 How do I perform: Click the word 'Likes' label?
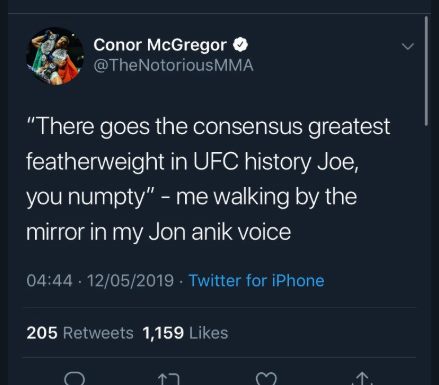(x=209, y=333)
